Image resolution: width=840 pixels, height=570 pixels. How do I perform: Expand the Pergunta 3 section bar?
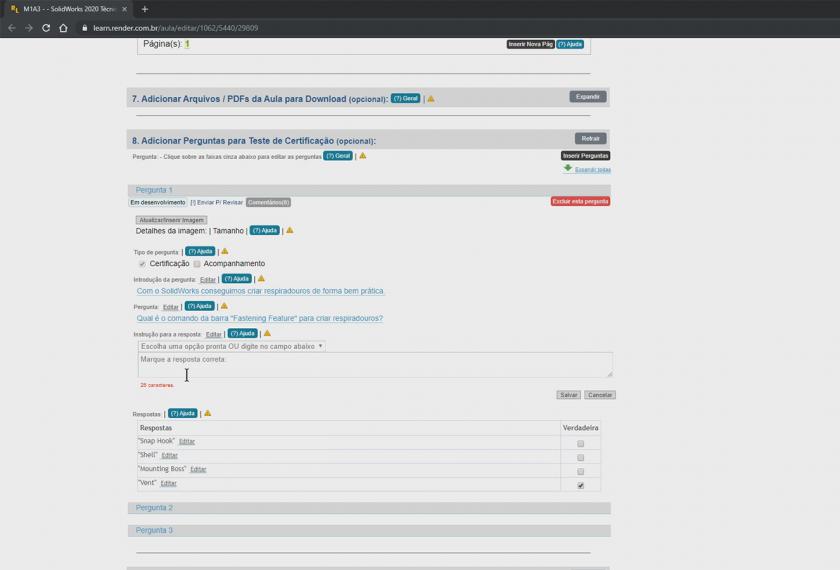(x=368, y=530)
